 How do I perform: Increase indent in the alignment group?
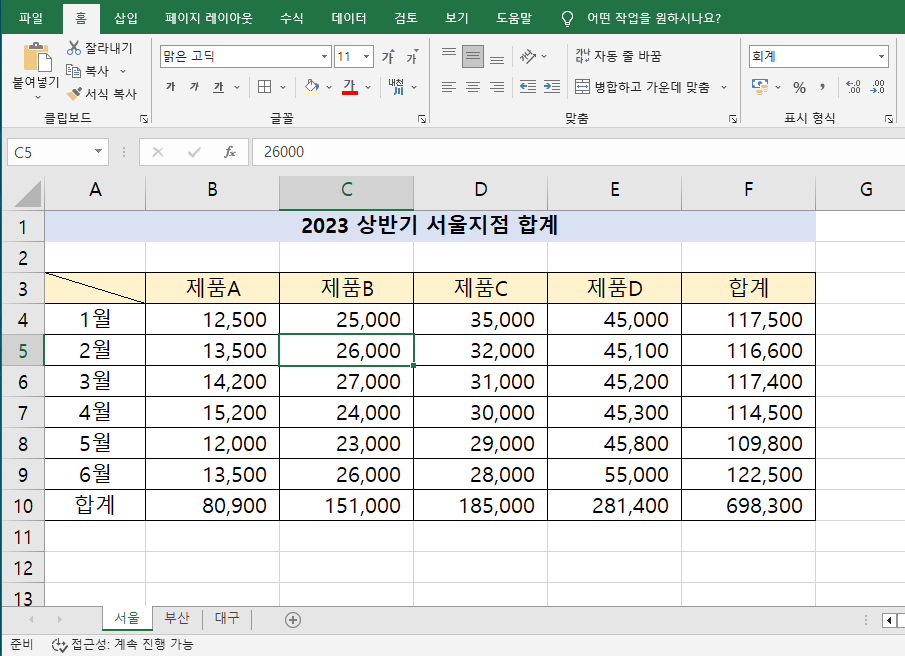pyautogui.click(x=552, y=87)
